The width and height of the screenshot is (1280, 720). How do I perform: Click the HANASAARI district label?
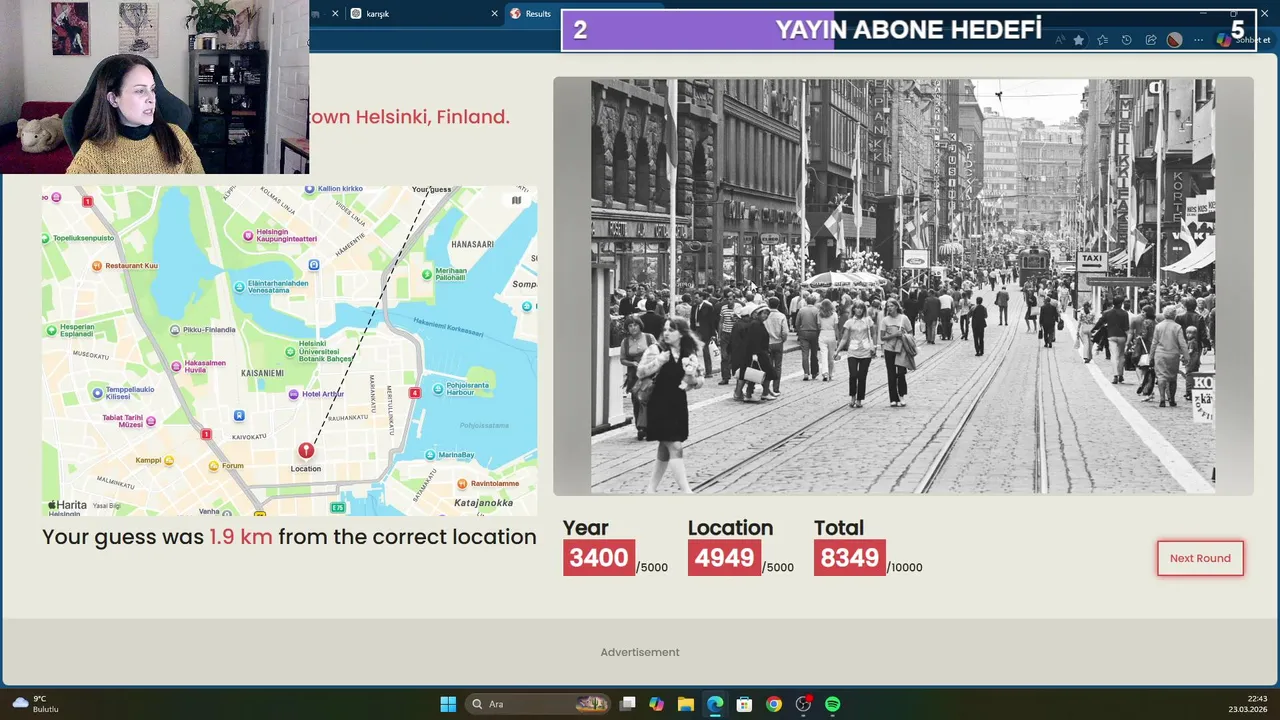(472, 244)
